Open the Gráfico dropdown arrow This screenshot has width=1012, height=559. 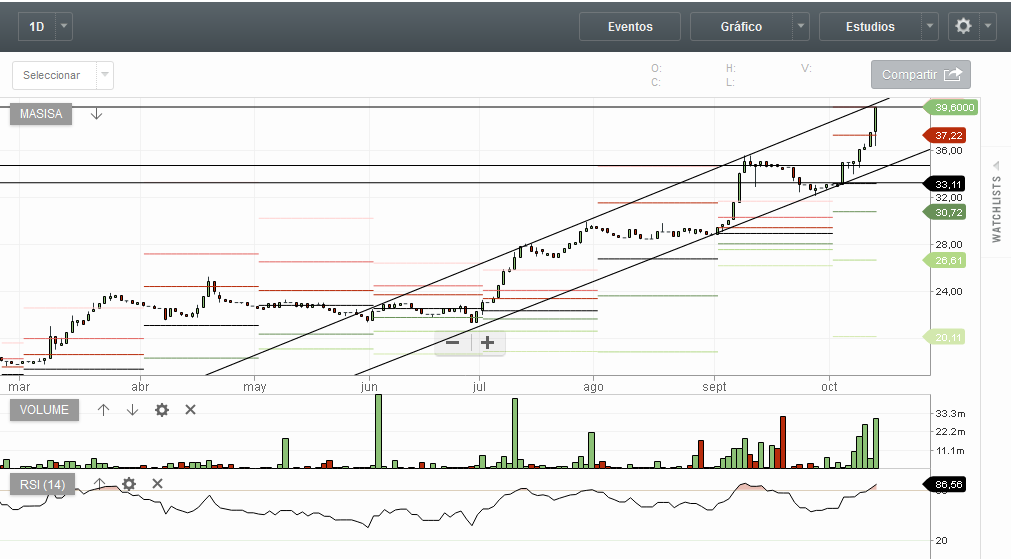tap(800, 27)
